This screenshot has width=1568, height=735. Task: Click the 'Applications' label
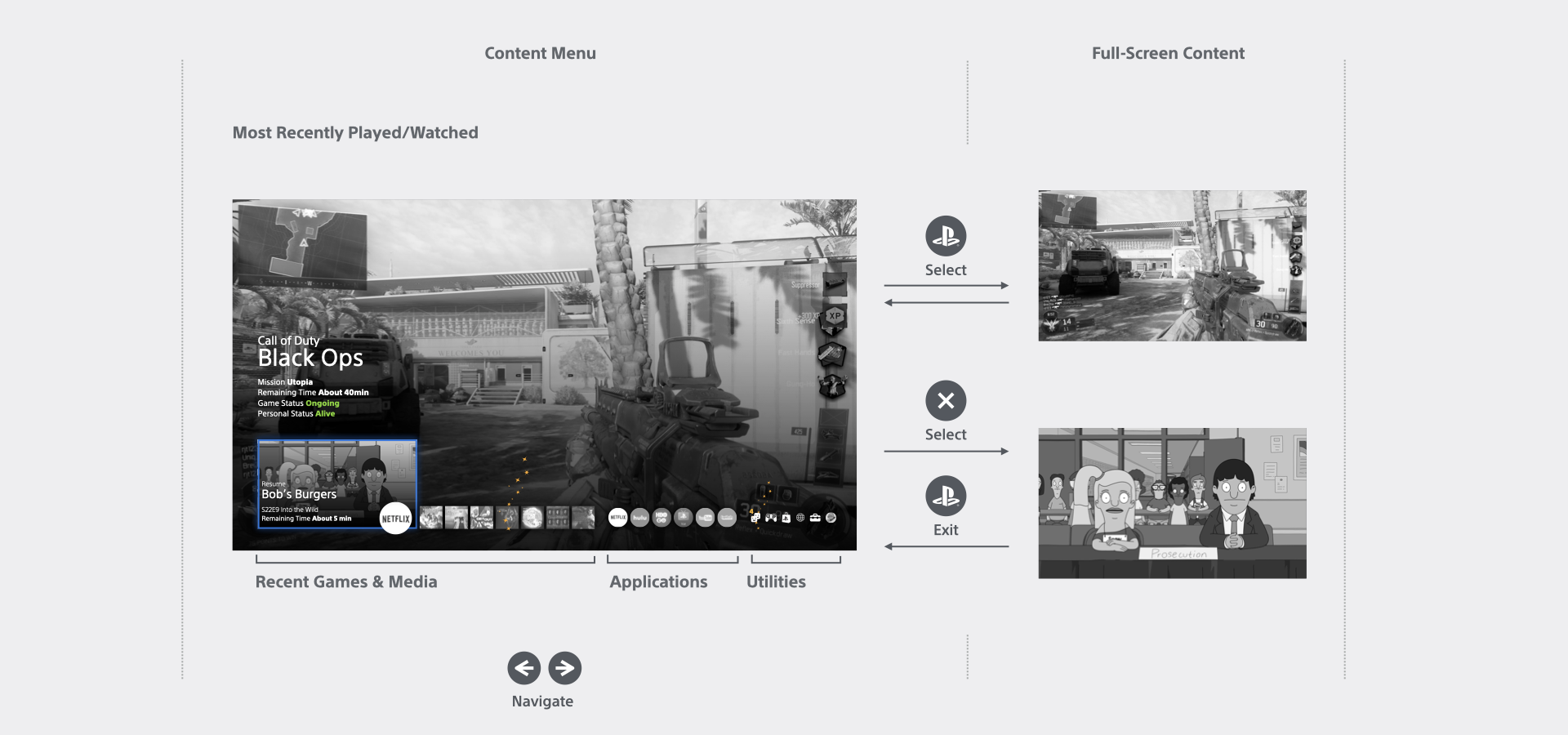[x=658, y=581]
